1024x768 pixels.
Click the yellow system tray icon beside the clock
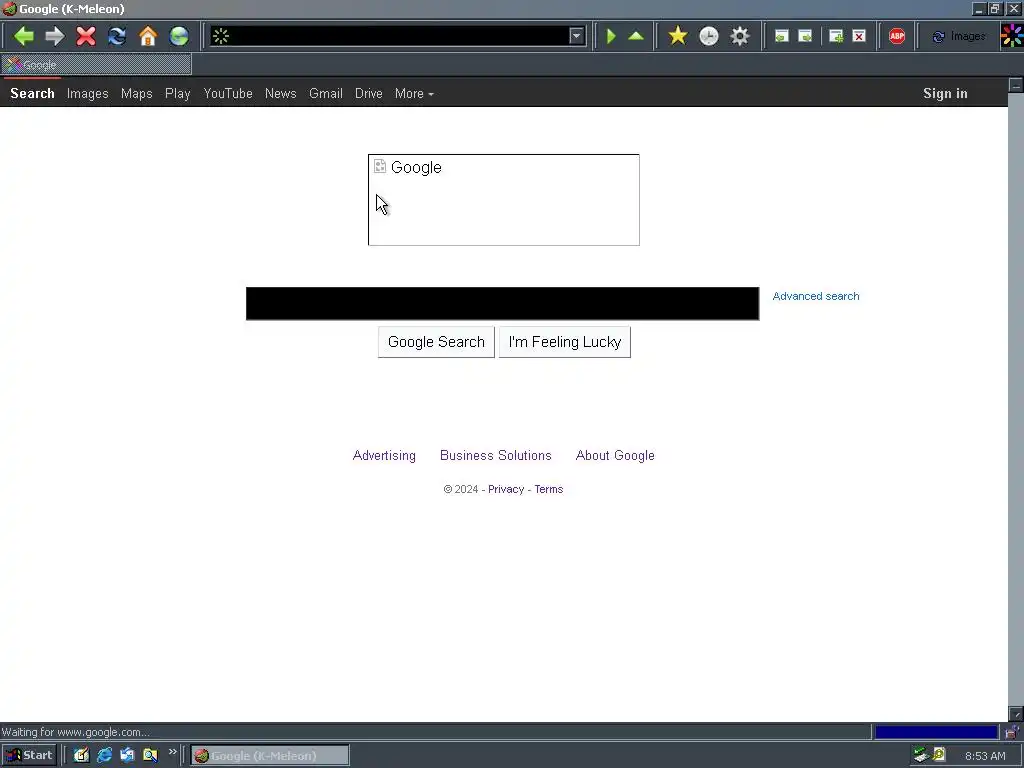tap(939, 756)
